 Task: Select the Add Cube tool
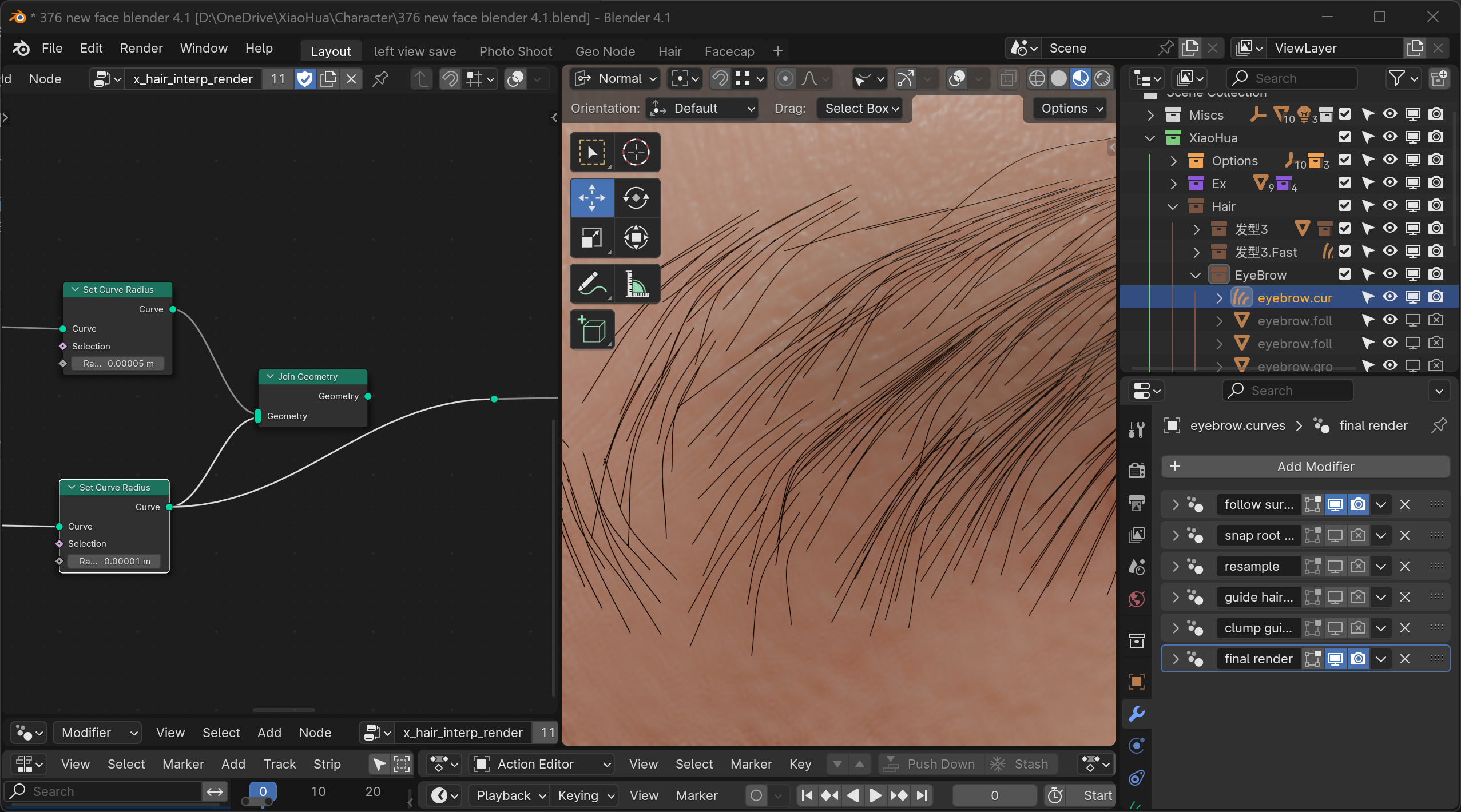pyautogui.click(x=592, y=329)
